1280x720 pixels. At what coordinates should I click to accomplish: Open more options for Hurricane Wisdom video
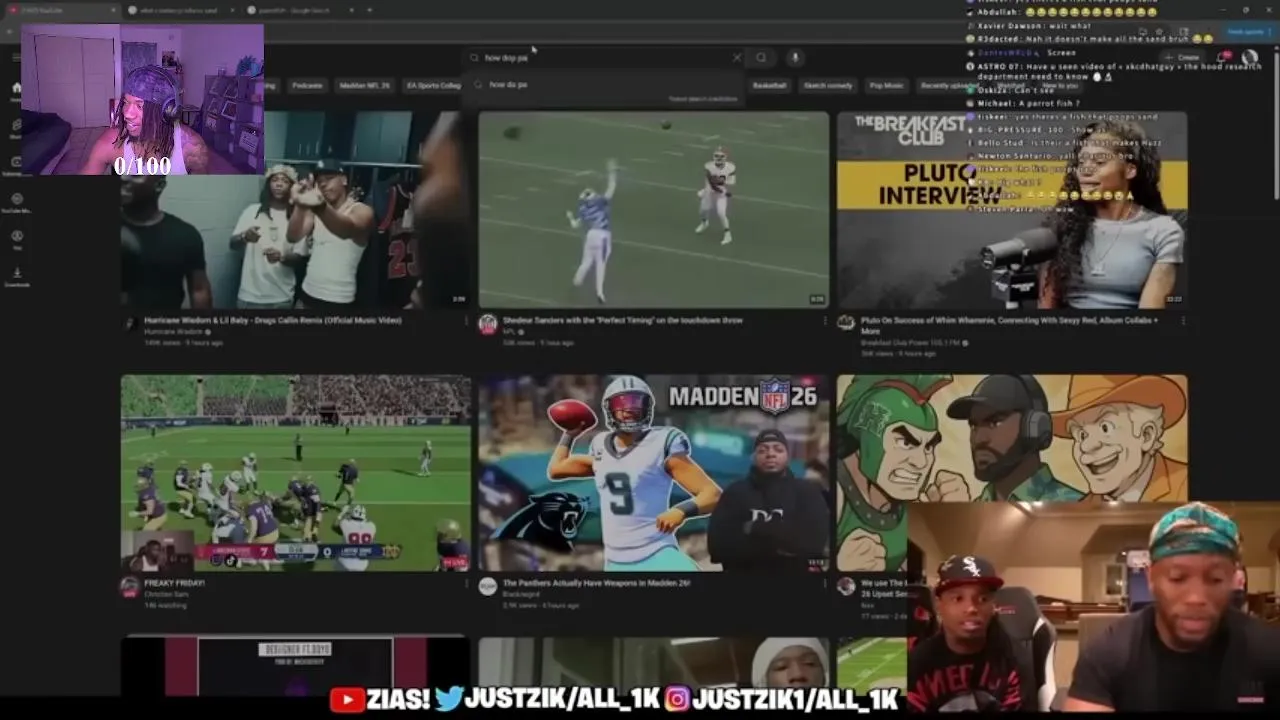click(x=466, y=322)
